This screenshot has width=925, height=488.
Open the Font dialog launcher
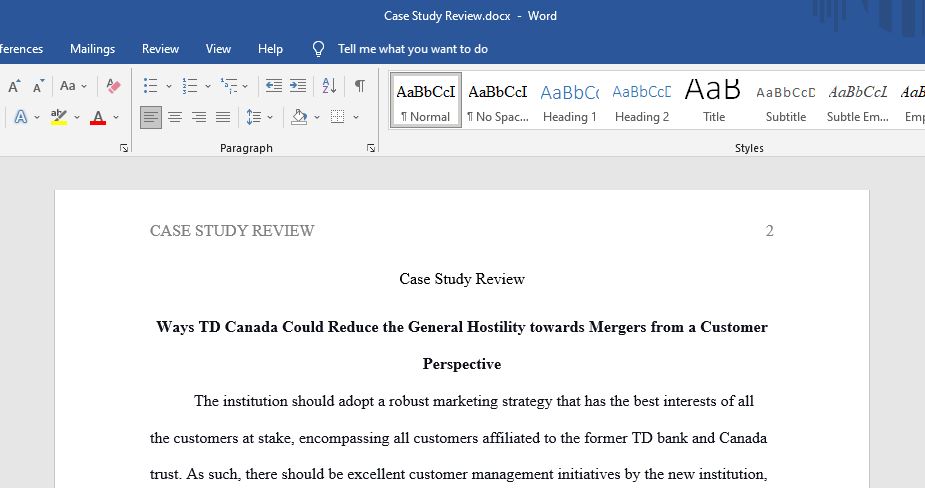[x=124, y=148]
